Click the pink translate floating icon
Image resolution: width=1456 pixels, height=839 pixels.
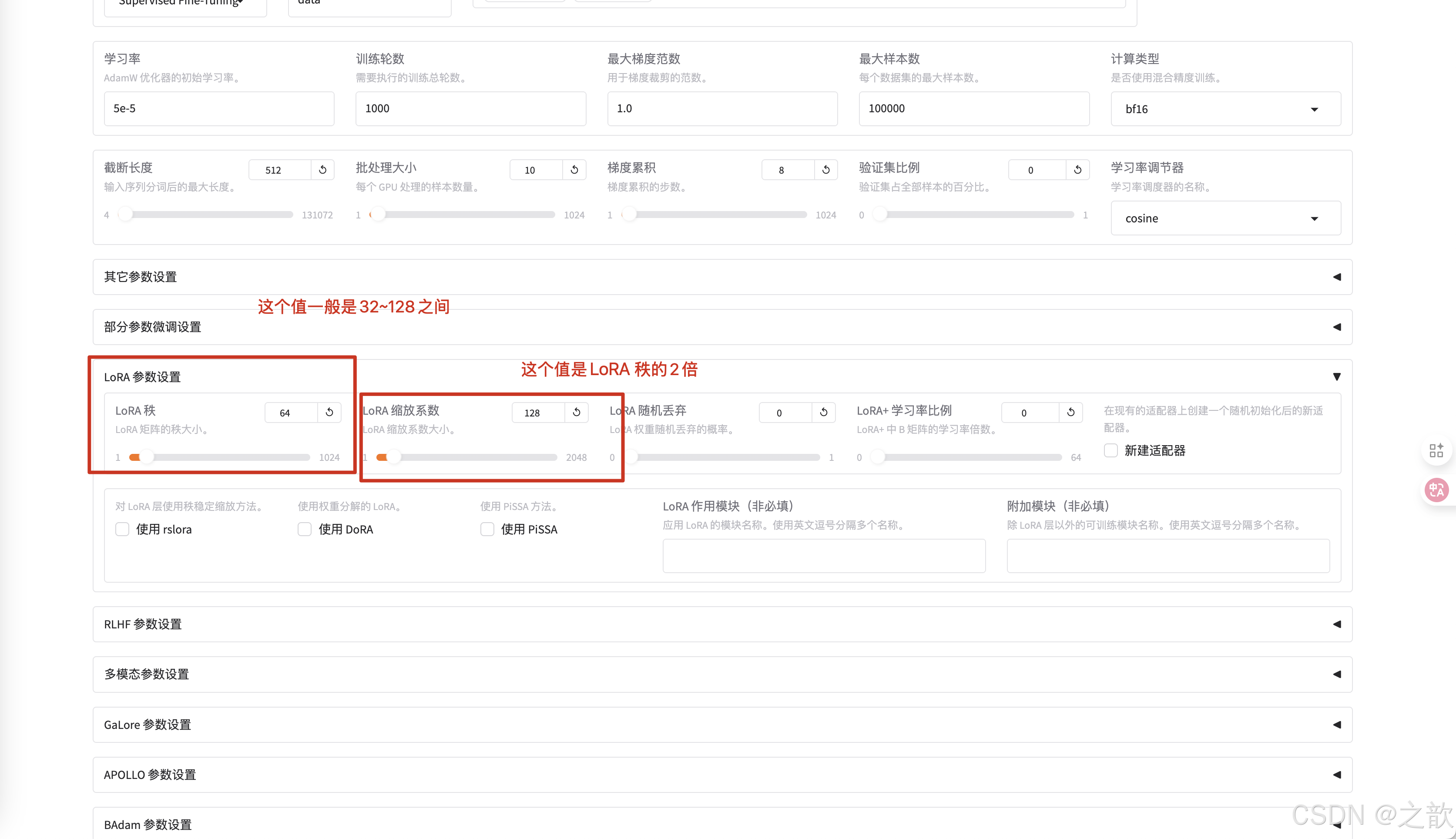[1436, 490]
